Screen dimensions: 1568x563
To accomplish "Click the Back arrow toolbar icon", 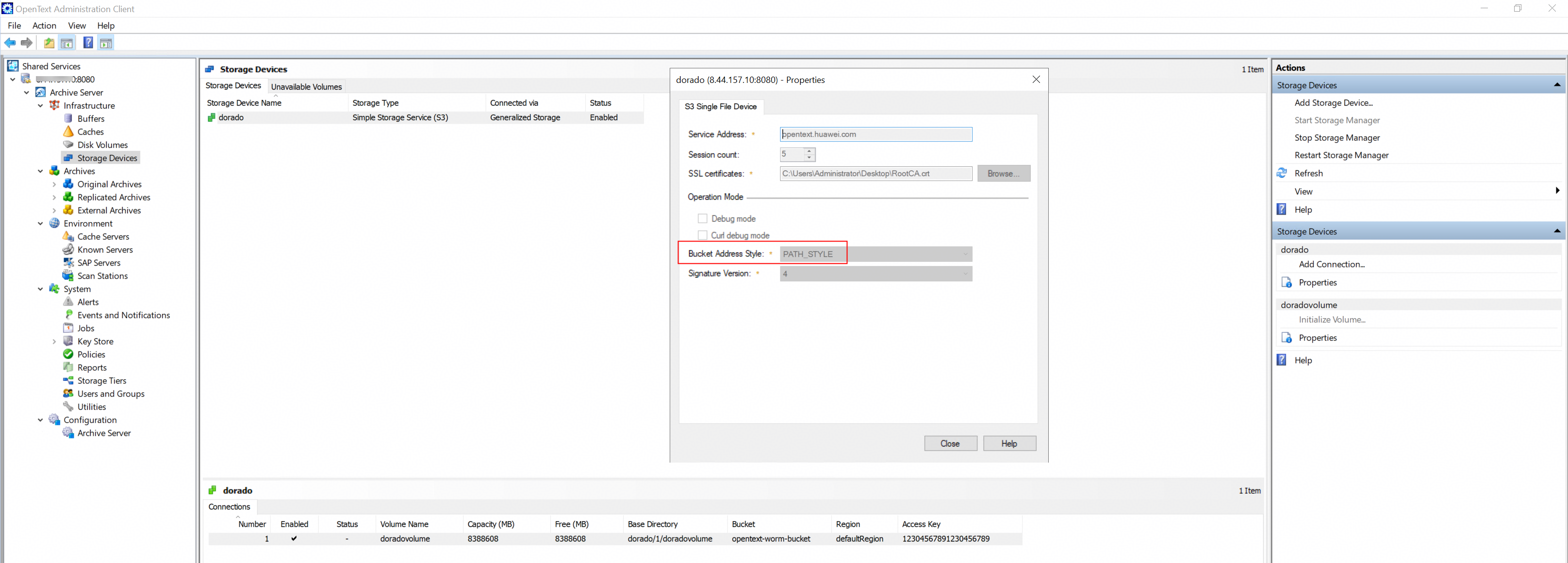I will pyautogui.click(x=10, y=43).
